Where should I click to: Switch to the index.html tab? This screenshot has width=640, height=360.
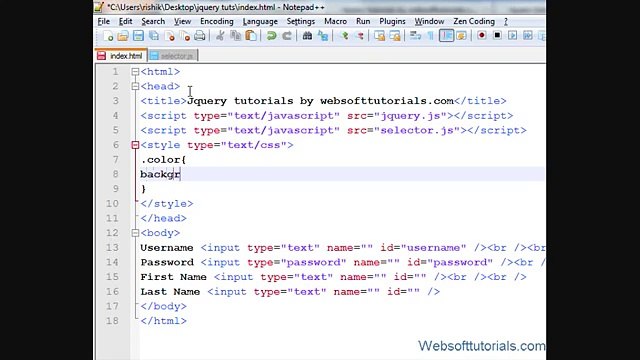(x=120, y=56)
